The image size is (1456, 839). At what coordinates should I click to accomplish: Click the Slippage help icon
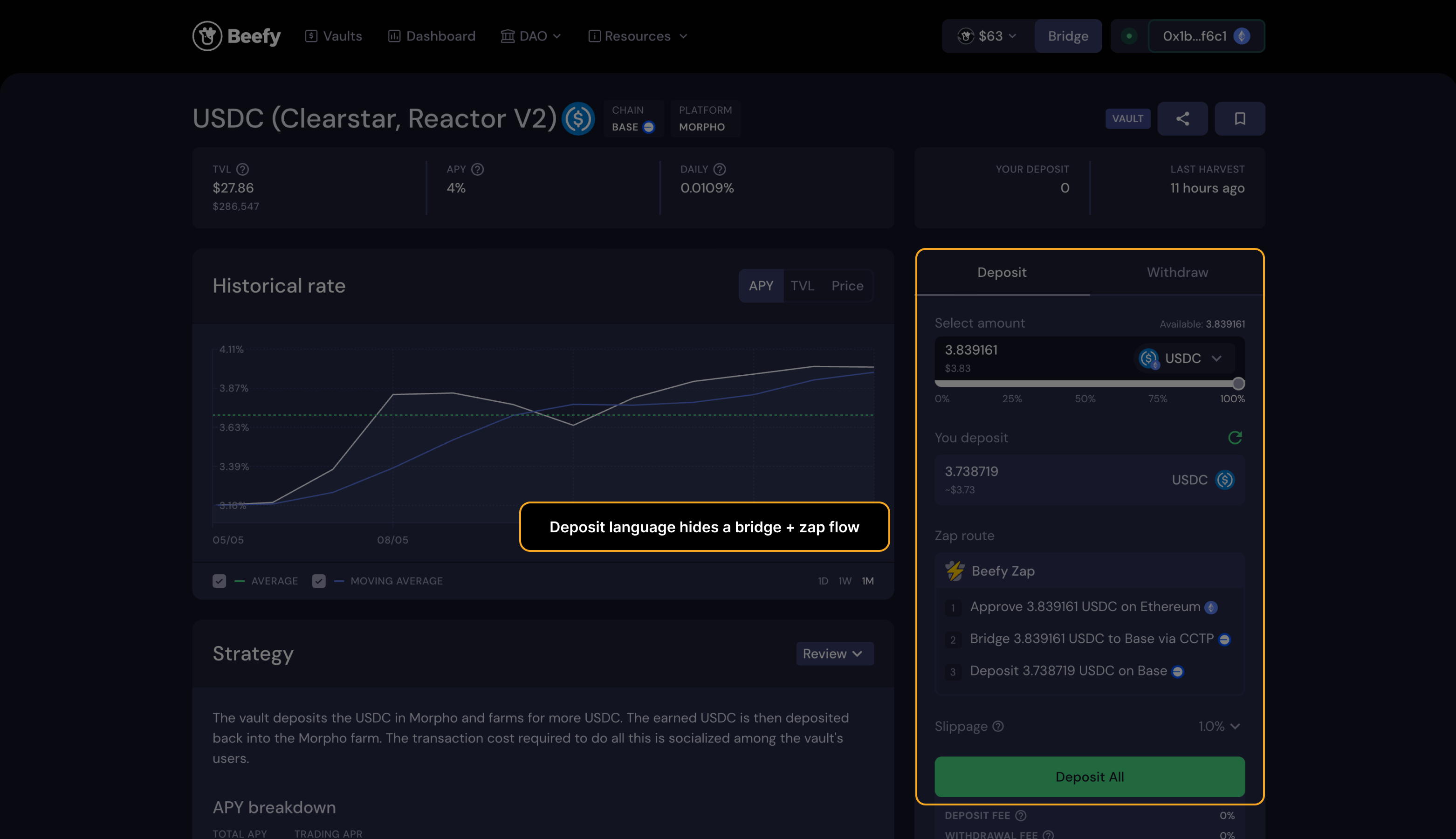coord(998,726)
